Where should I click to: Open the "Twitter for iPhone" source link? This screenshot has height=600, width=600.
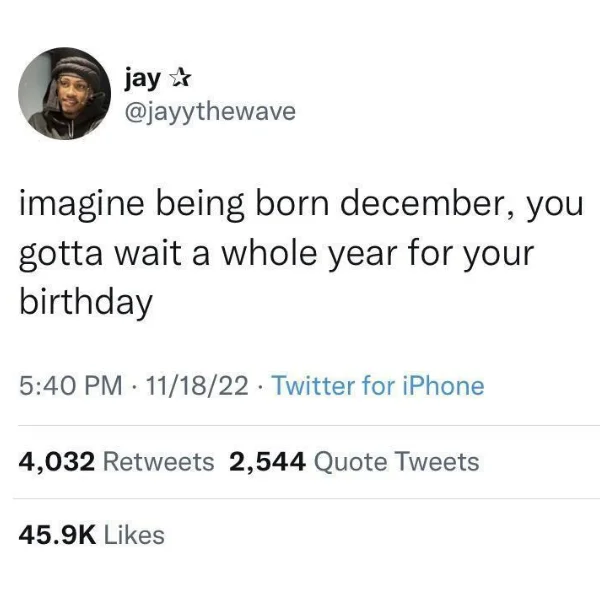pos(378,385)
